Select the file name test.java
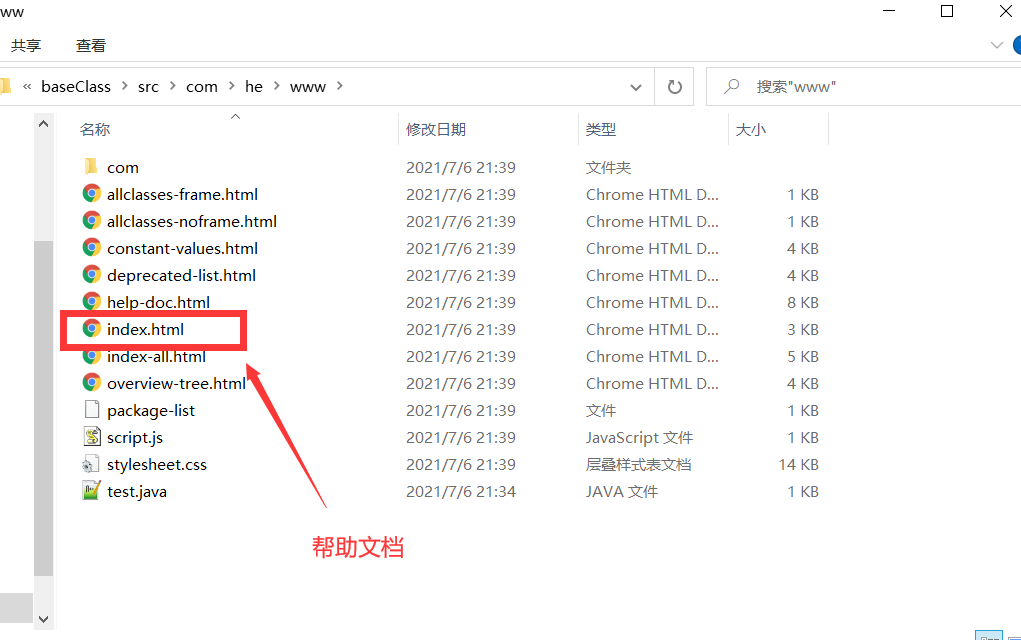Viewport: 1021px width, 640px height. (x=137, y=492)
